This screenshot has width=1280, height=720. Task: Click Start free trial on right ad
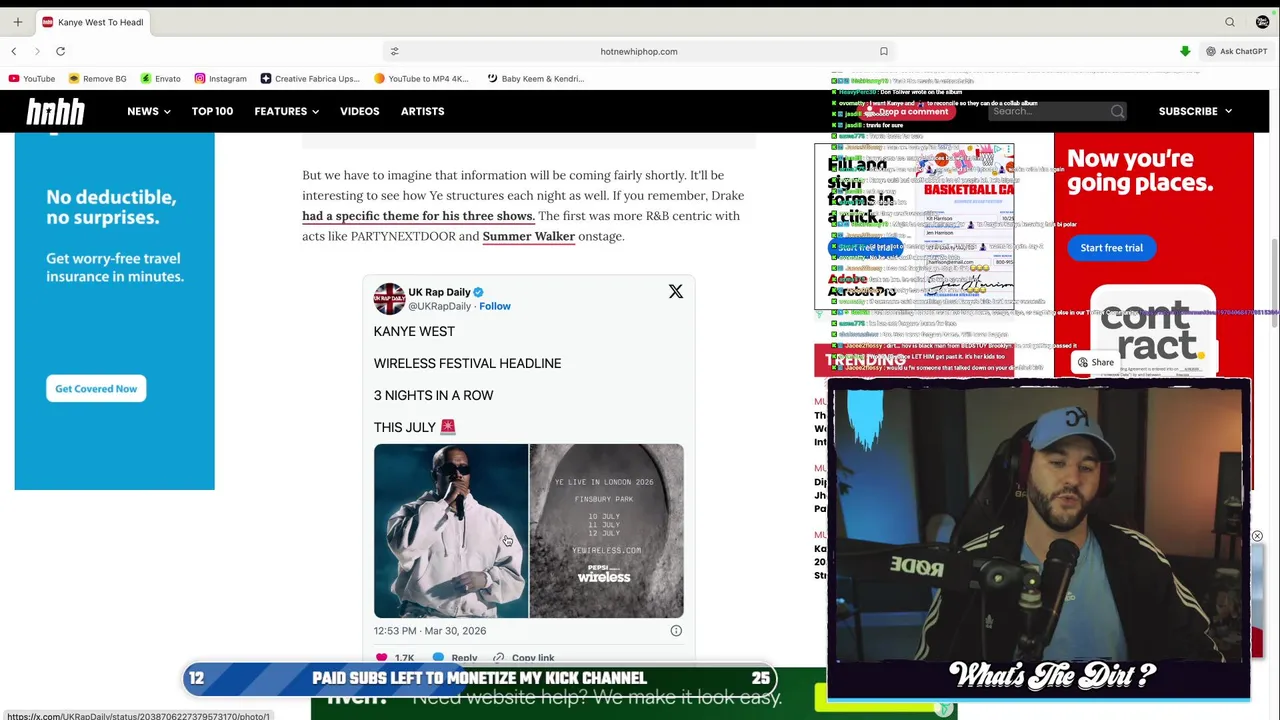click(1111, 248)
